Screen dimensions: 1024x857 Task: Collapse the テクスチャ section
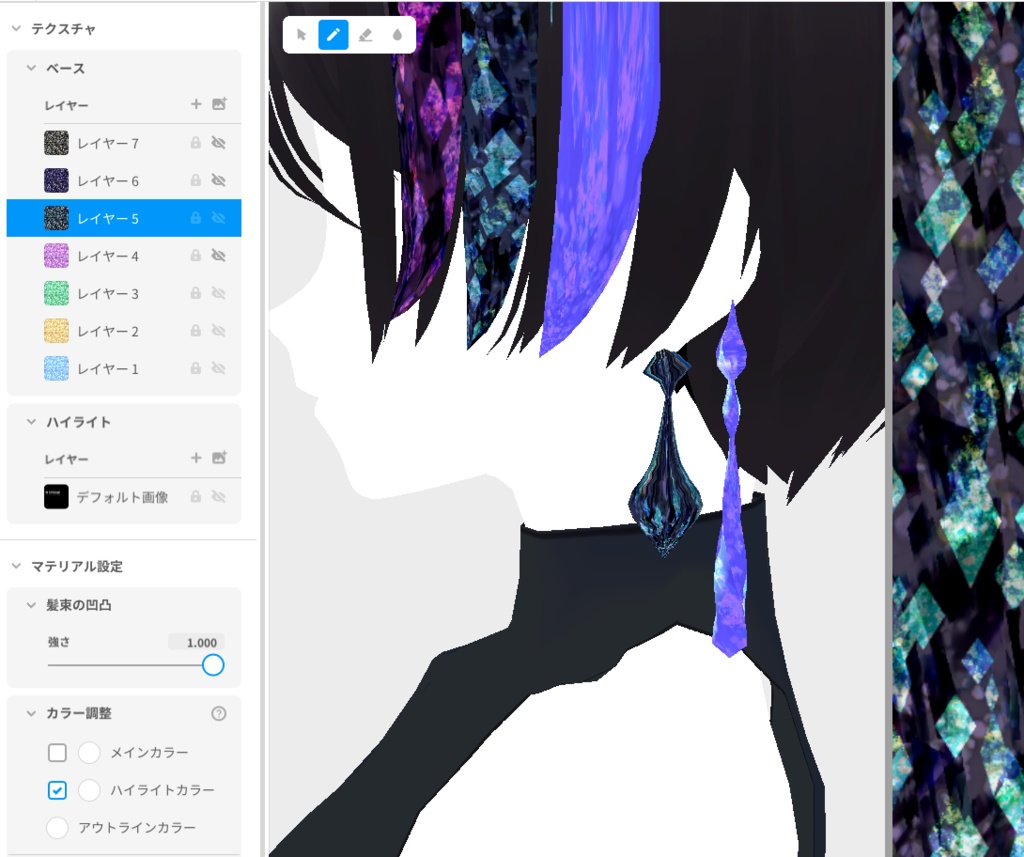click(x=15, y=29)
